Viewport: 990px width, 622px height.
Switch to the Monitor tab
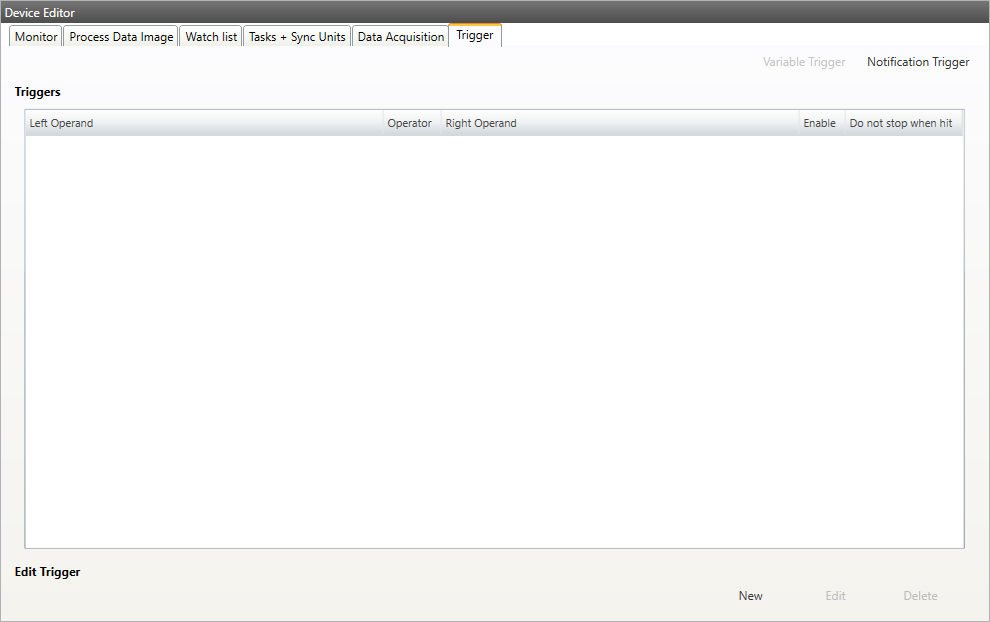click(36, 37)
